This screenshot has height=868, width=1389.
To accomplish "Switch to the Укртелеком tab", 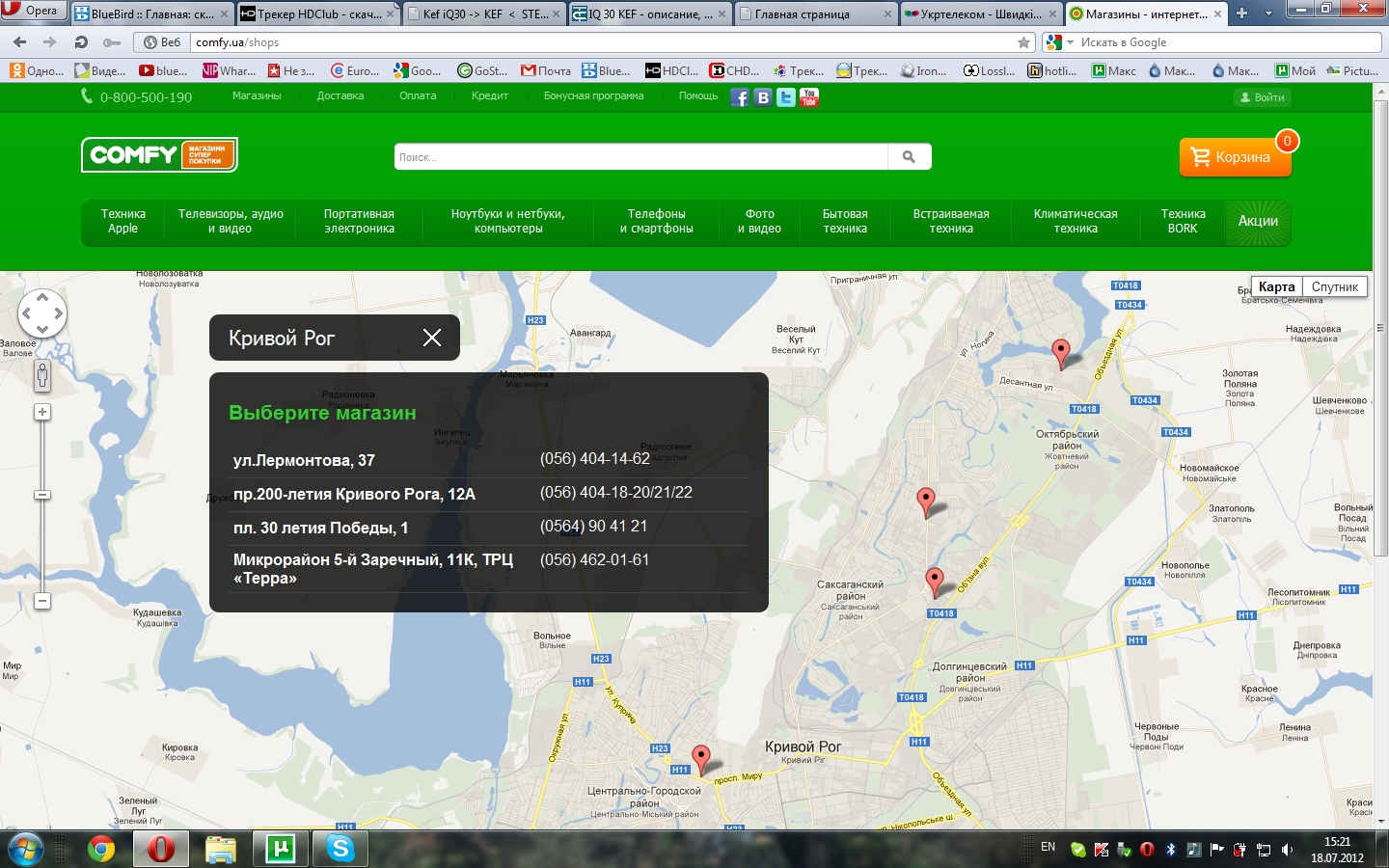I will pyautogui.click(x=982, y=14).
